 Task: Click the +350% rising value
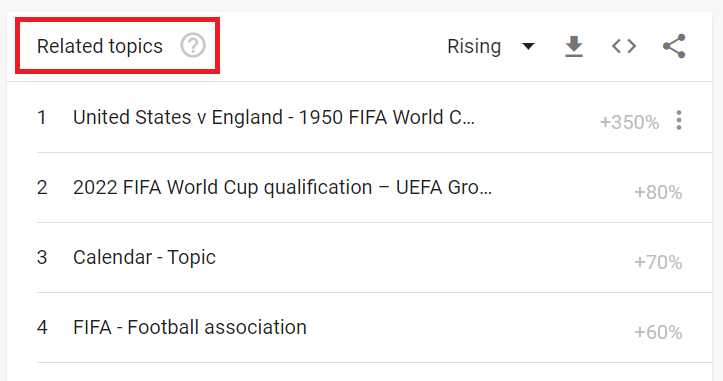(629, 122)
